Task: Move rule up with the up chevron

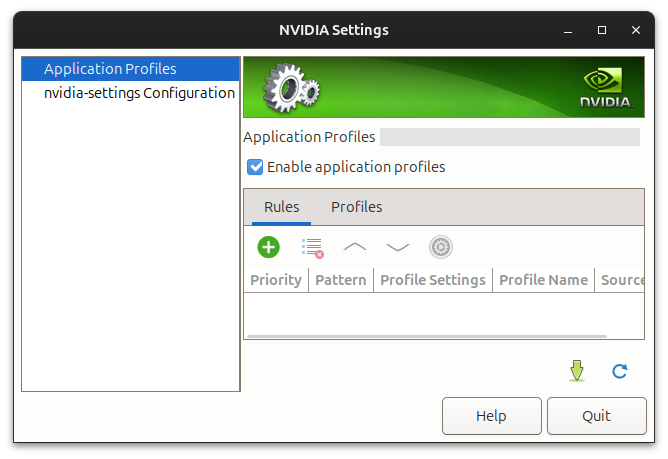Action: pos(355,247)
